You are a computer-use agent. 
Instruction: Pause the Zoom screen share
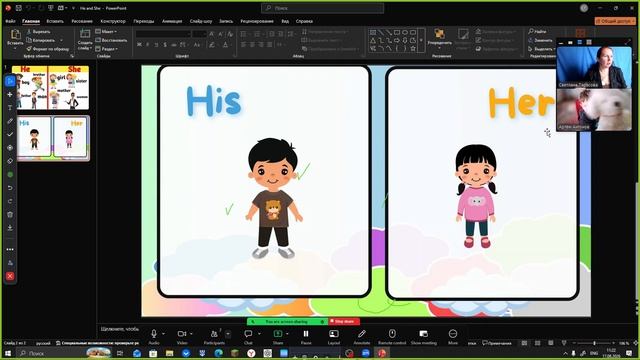pos(306,334)
